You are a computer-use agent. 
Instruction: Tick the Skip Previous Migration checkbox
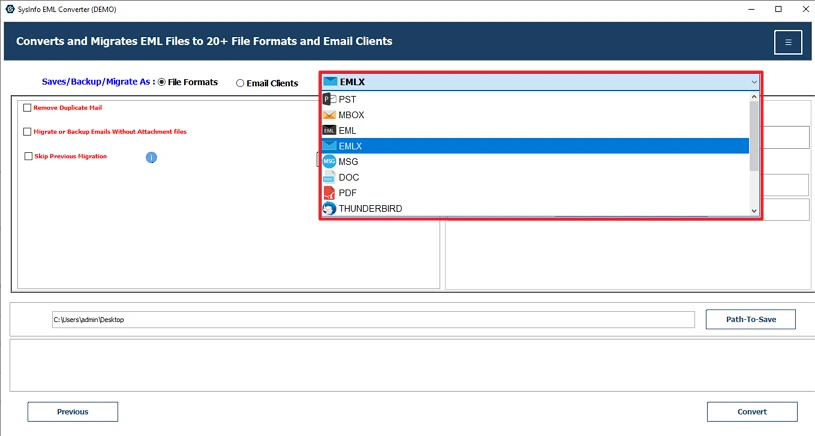[x=28, y=156]
